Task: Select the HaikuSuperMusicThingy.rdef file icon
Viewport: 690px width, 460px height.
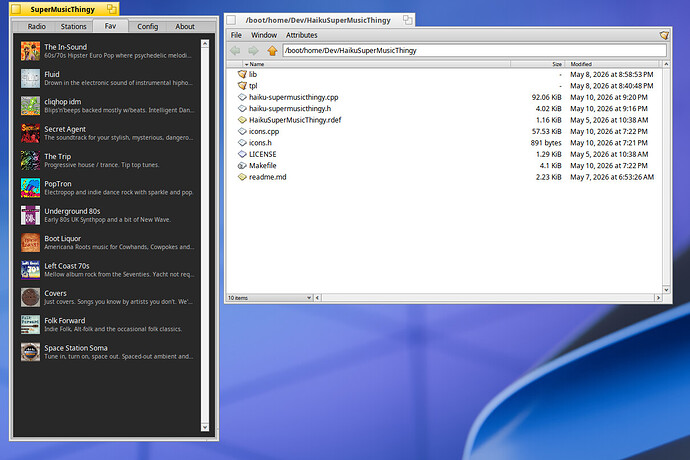Action: point(242,120)
